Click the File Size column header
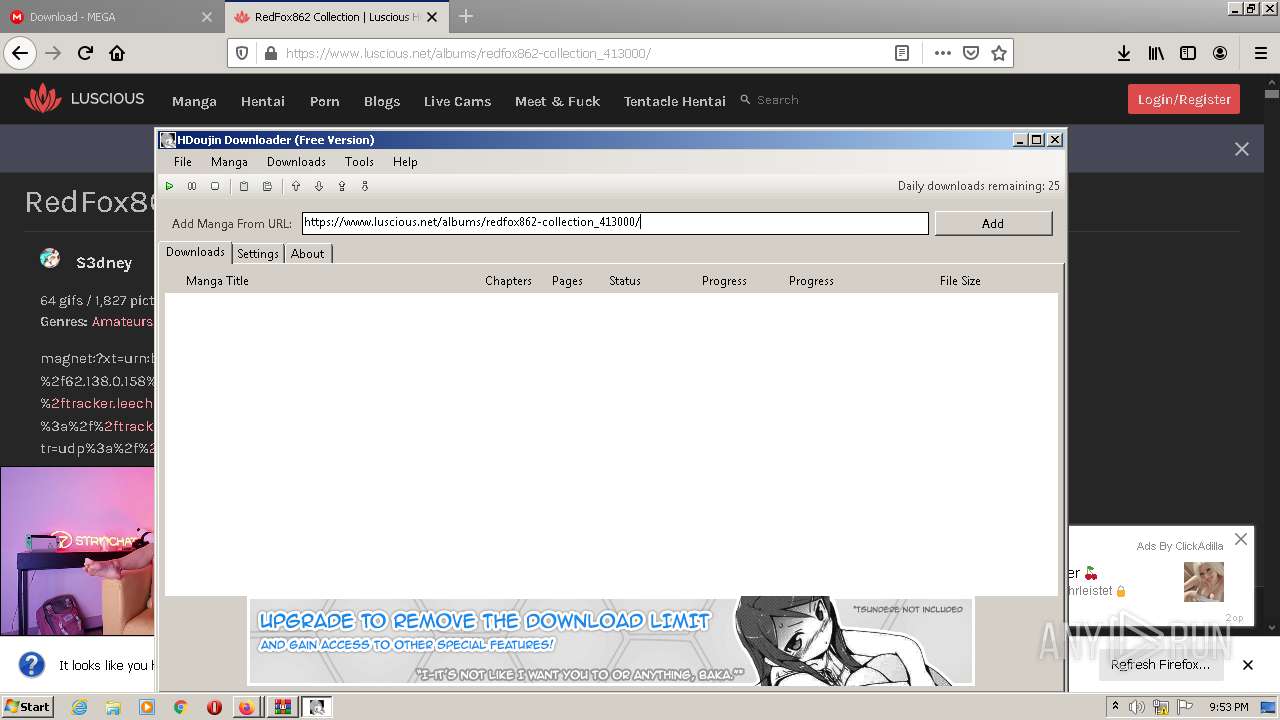The height and width of the screenshot is (720, 1280). pyautogui.click(x=960, y=281)
